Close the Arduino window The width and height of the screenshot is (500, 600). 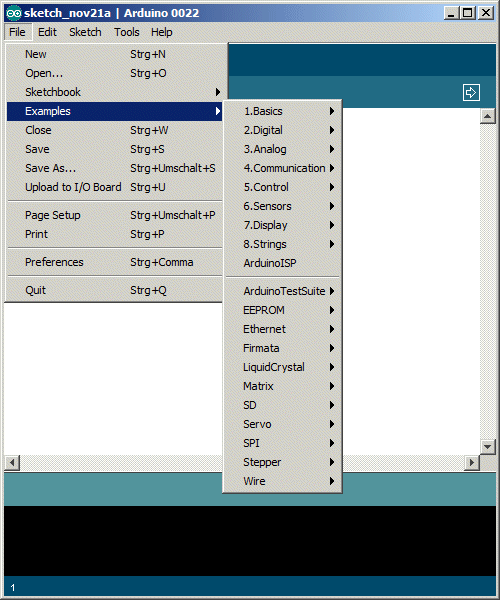[x=486, y=13]
